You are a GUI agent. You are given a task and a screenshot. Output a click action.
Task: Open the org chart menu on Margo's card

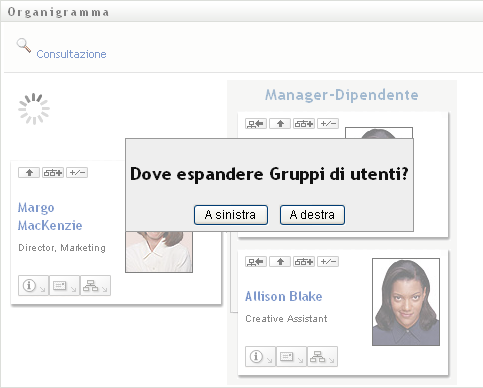pyautogui.click(x=95, y=285)
